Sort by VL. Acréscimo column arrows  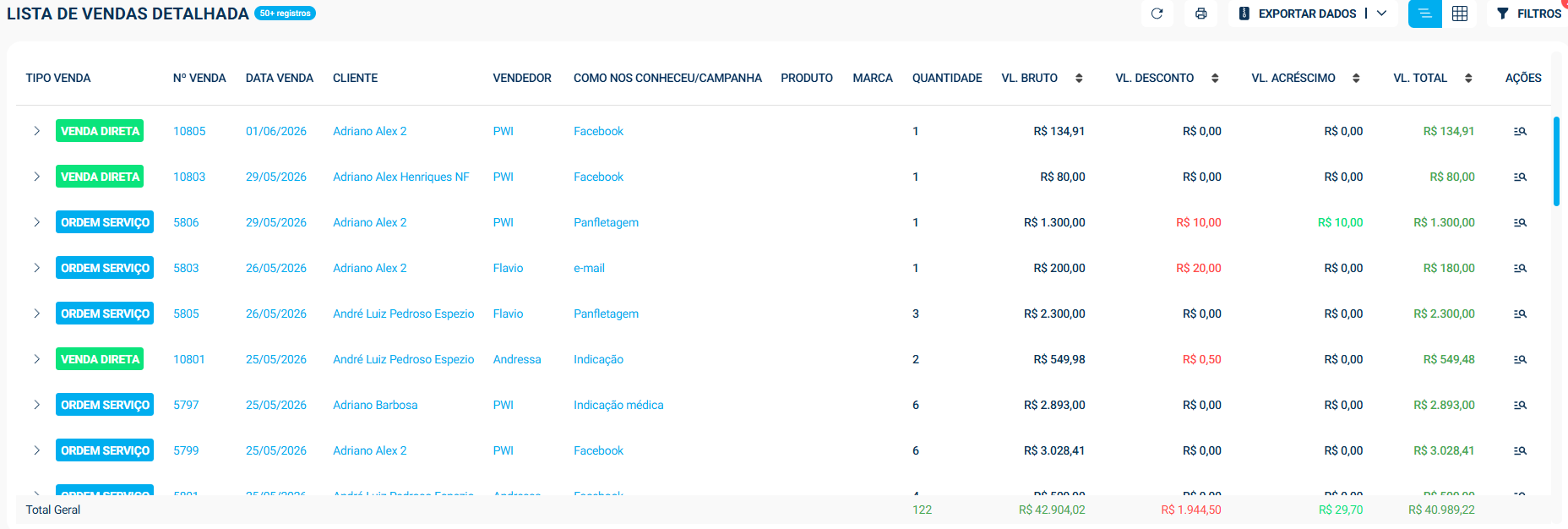pos(1356,78)
